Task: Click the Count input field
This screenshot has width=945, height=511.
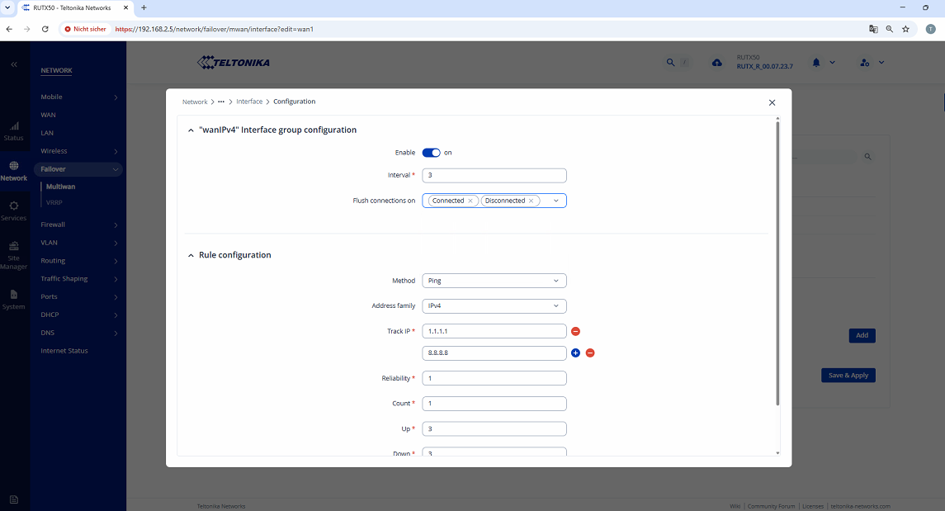Action: pos(494,404)
